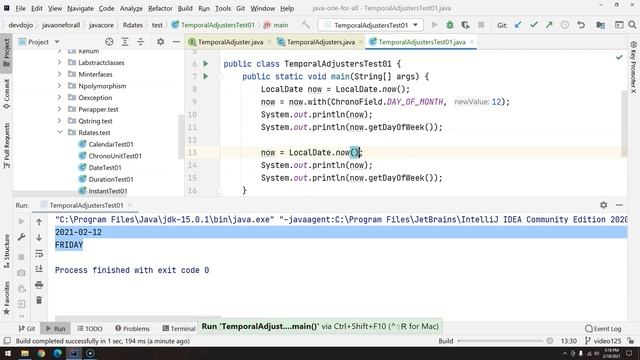This screenshot has width=640, height=360.
Task: Clear all console output trash icon
Action: point(39,300)
